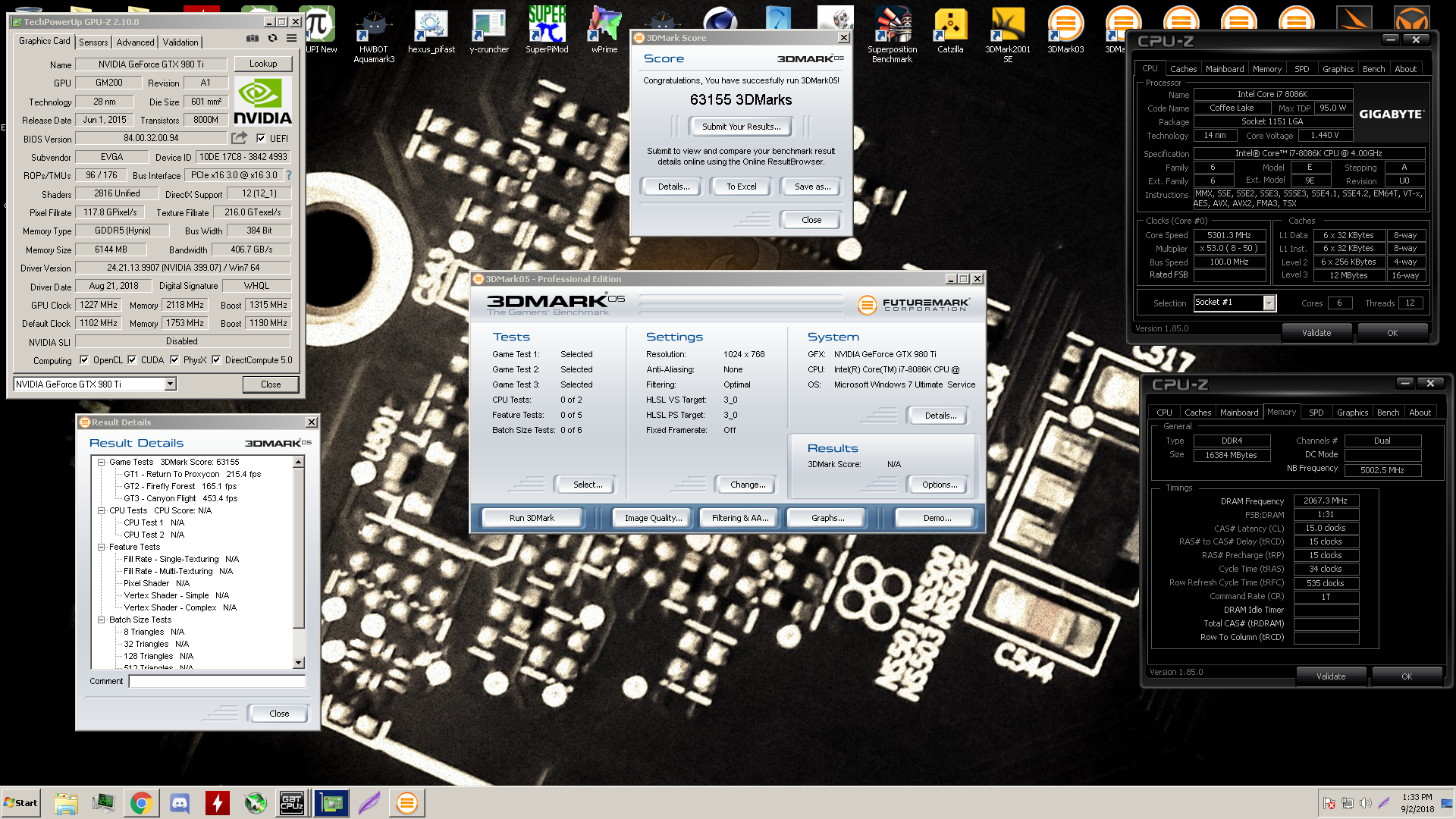Image resolution: width=1456 pixels, height=819 pixels.
Task: Switch to 3DMark05 orange taskbar button
Action: [x=407, y=803]
